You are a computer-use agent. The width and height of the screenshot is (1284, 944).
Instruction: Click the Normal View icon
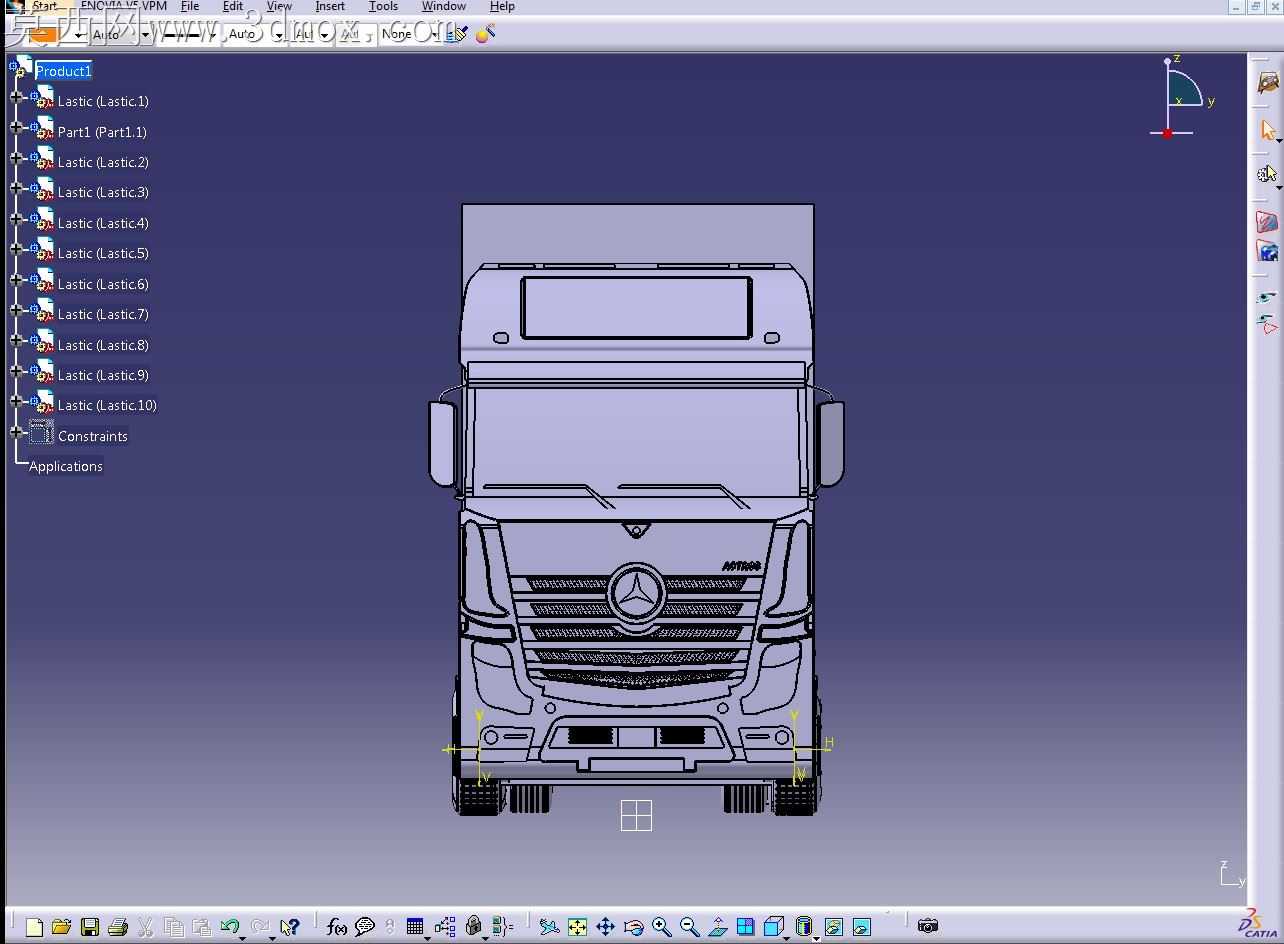pos(717,927)
